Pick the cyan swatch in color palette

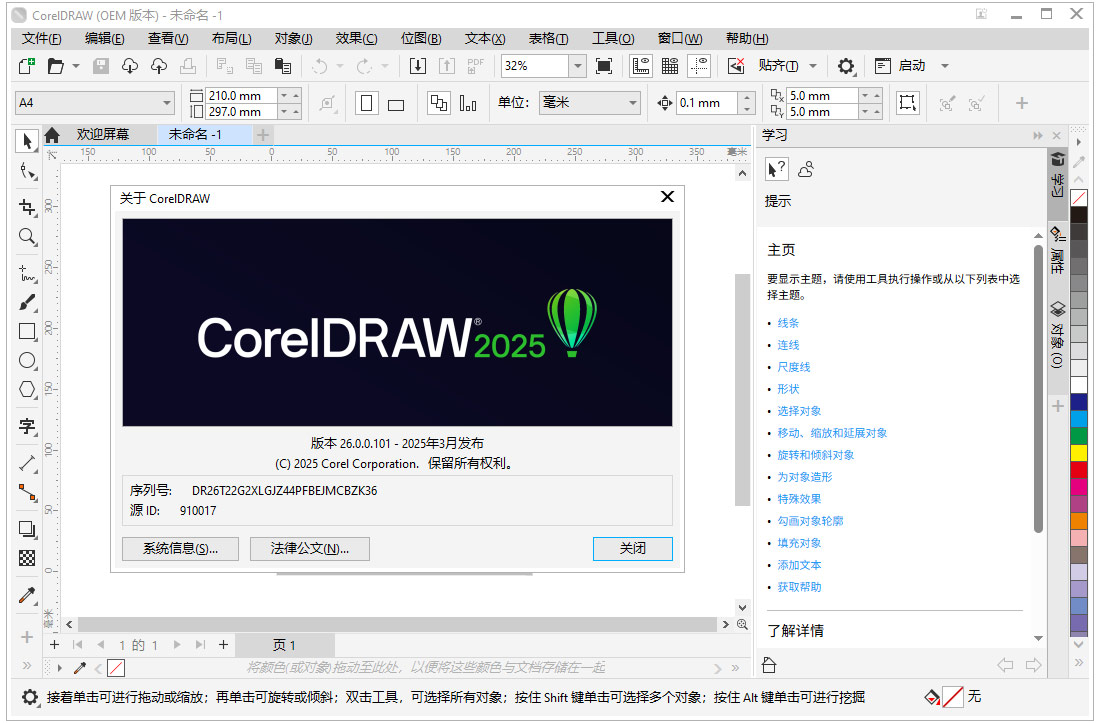(x=1078, y=419)
